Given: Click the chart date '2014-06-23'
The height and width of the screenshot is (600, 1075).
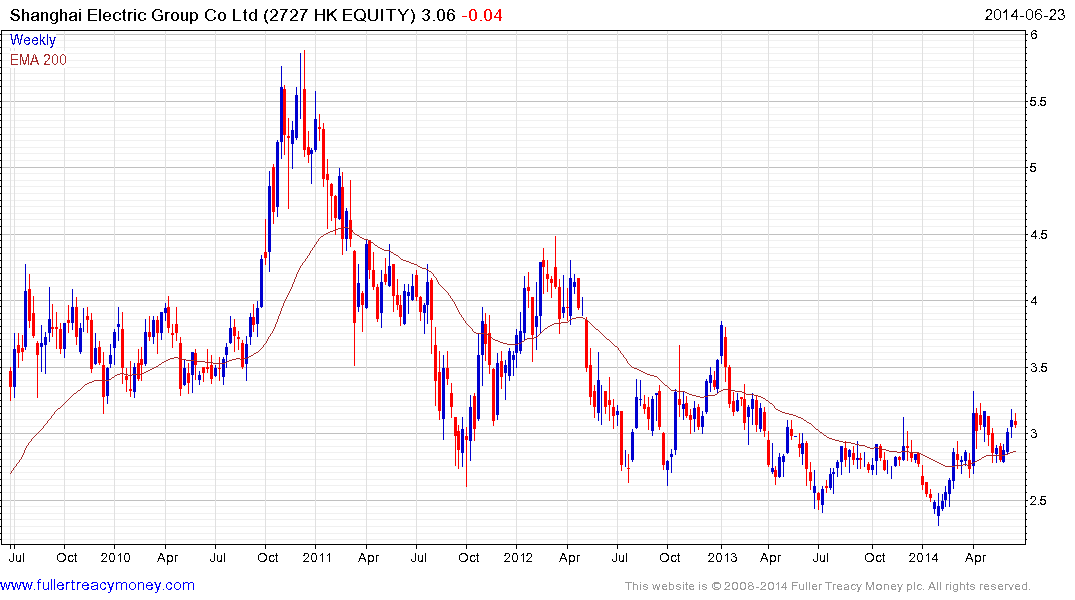Looking at the screenshot, I should [1024, 15].
